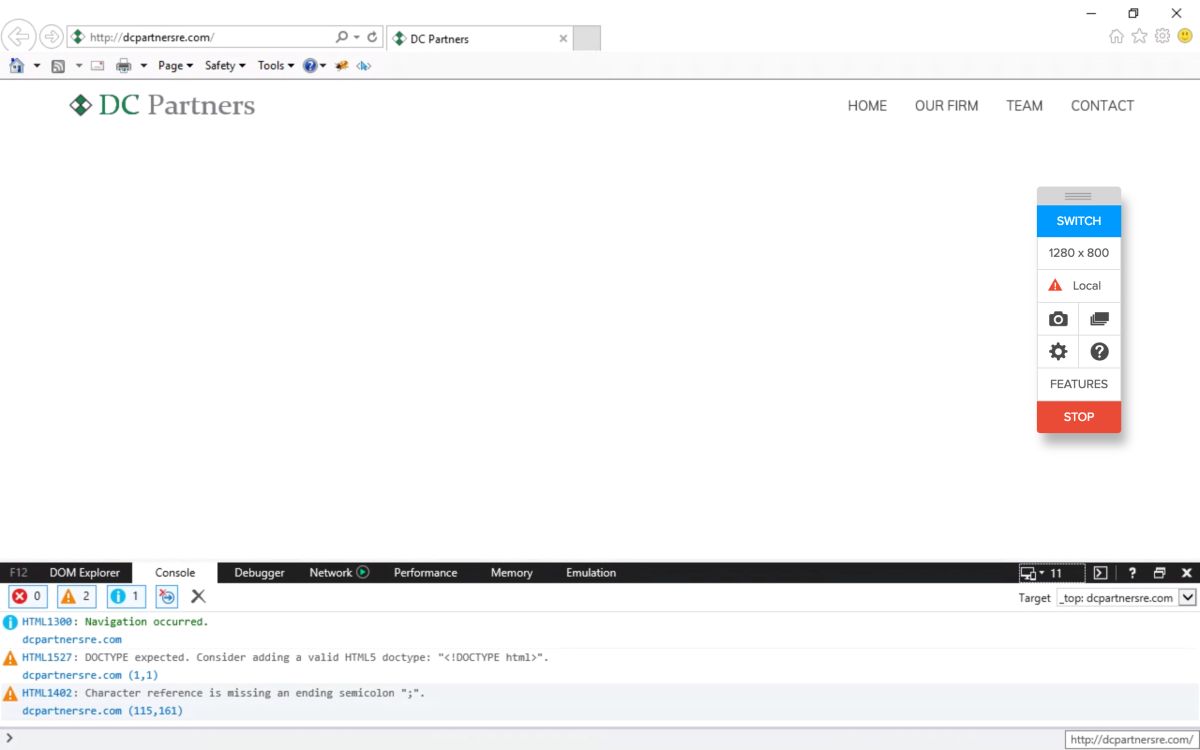Click the orange bug extension icon
Viewport: 1200px width, 750px height.
pos(342,66)
